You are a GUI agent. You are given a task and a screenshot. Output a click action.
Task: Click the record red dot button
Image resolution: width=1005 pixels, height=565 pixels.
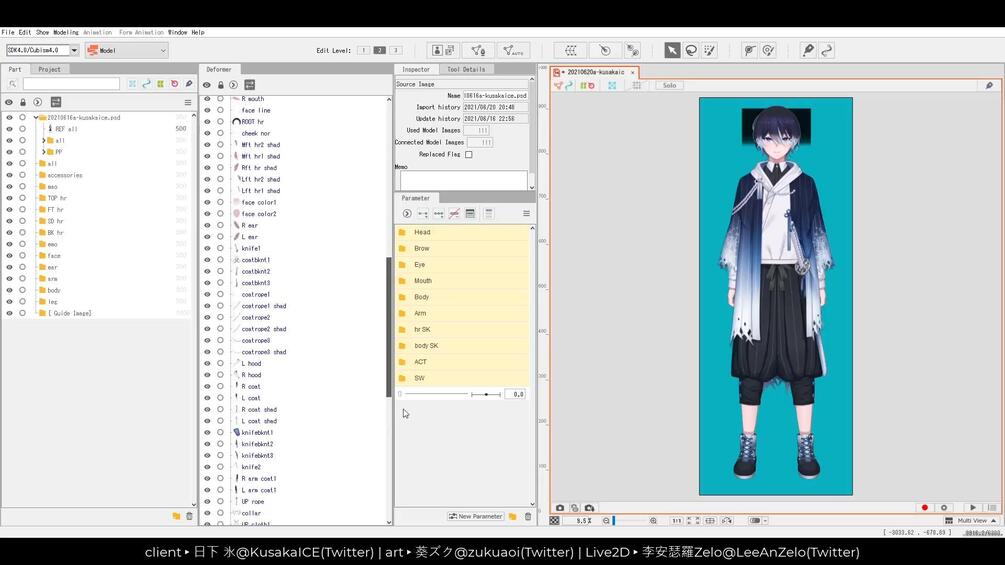(x=924, y=507)
